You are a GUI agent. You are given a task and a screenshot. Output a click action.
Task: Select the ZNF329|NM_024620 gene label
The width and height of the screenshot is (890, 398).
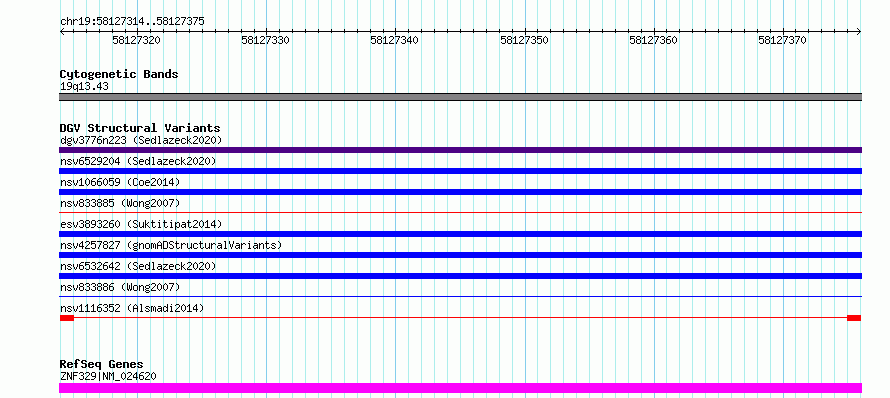[108, 376]
